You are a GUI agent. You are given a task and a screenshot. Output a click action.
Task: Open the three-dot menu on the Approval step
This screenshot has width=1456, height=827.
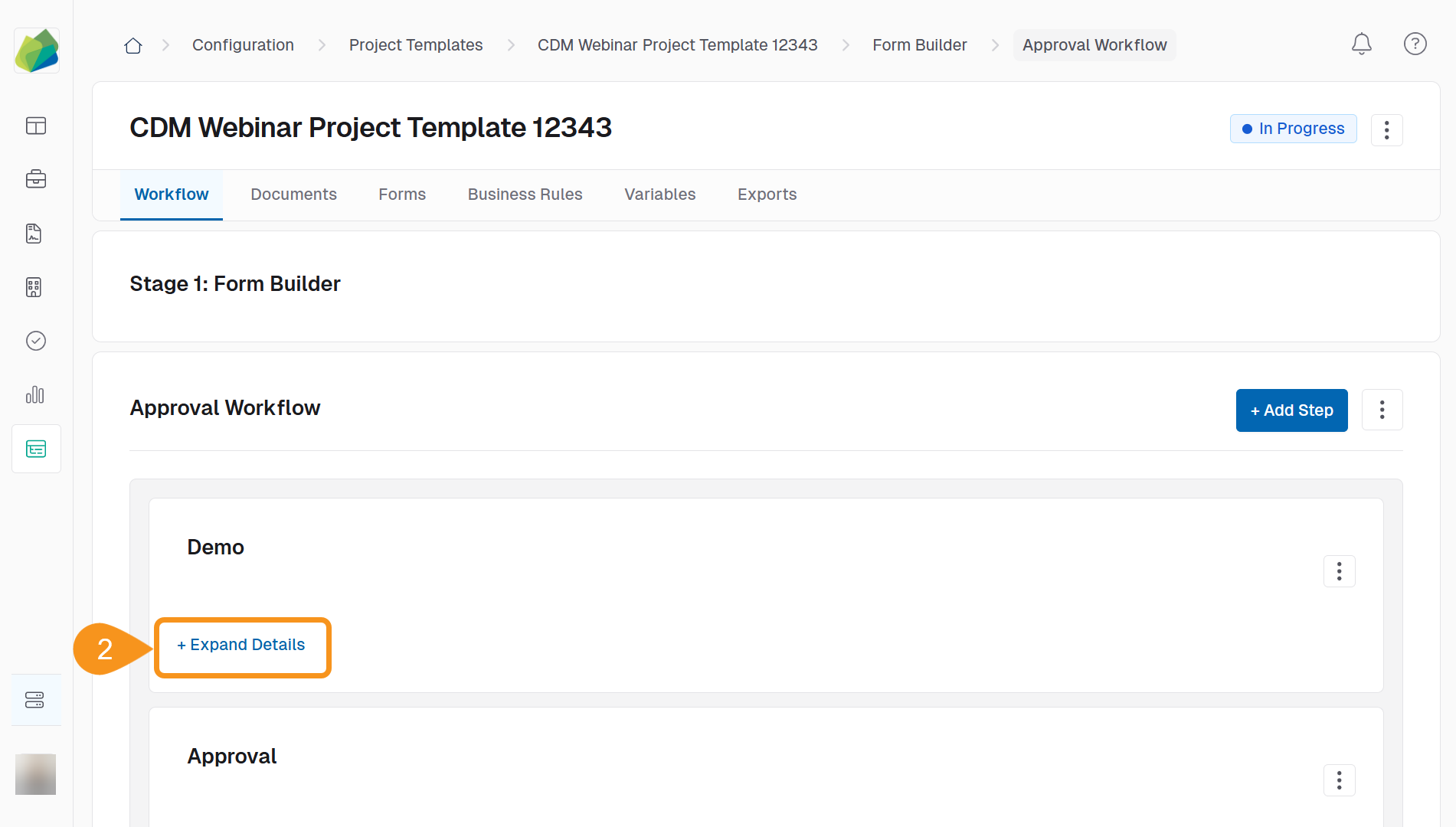click(1340, 780)
